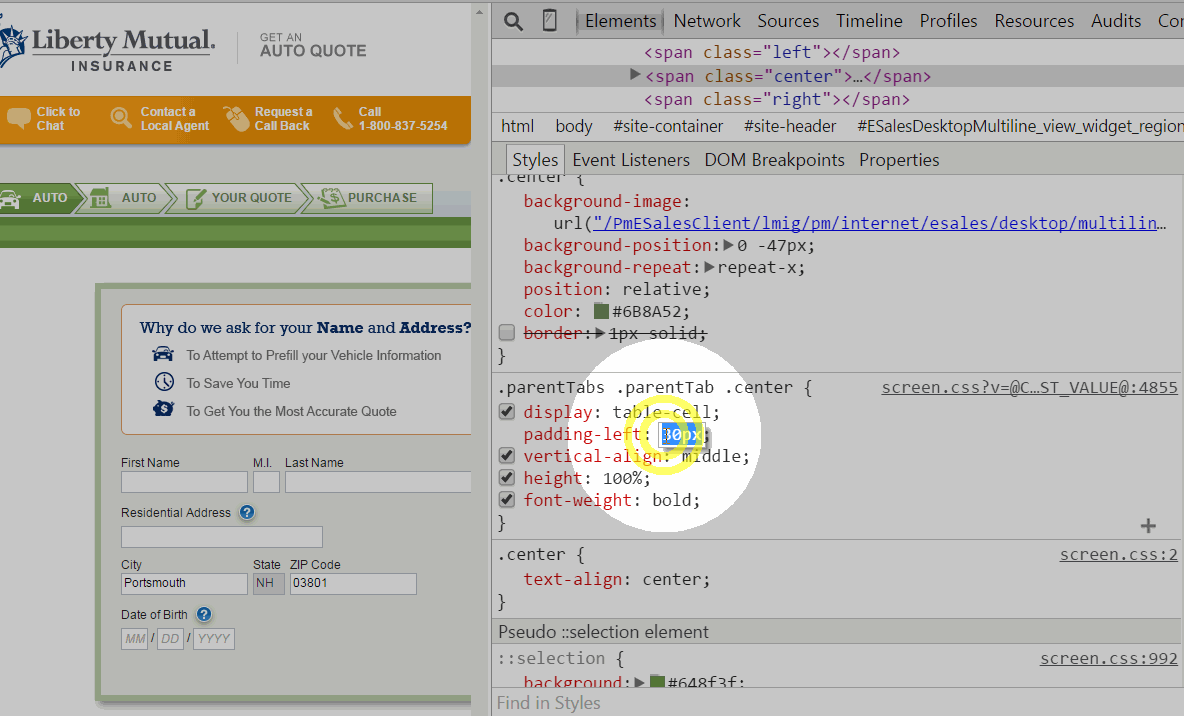This screenshot has height=716, width=1184.
Task: Select the span class left node
Action: point(772,52)
